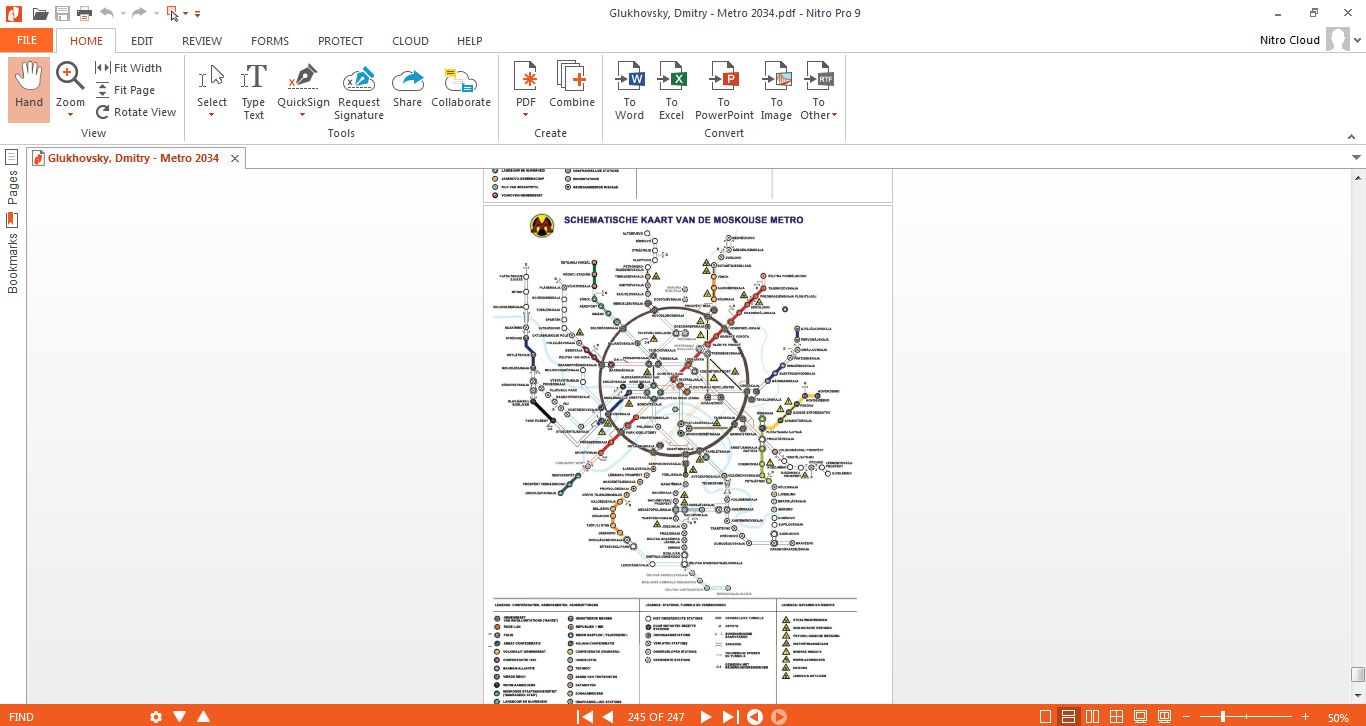The image size is (1366, 726).
Task: Zoom in with the plus button
Action: point(1304,717)
